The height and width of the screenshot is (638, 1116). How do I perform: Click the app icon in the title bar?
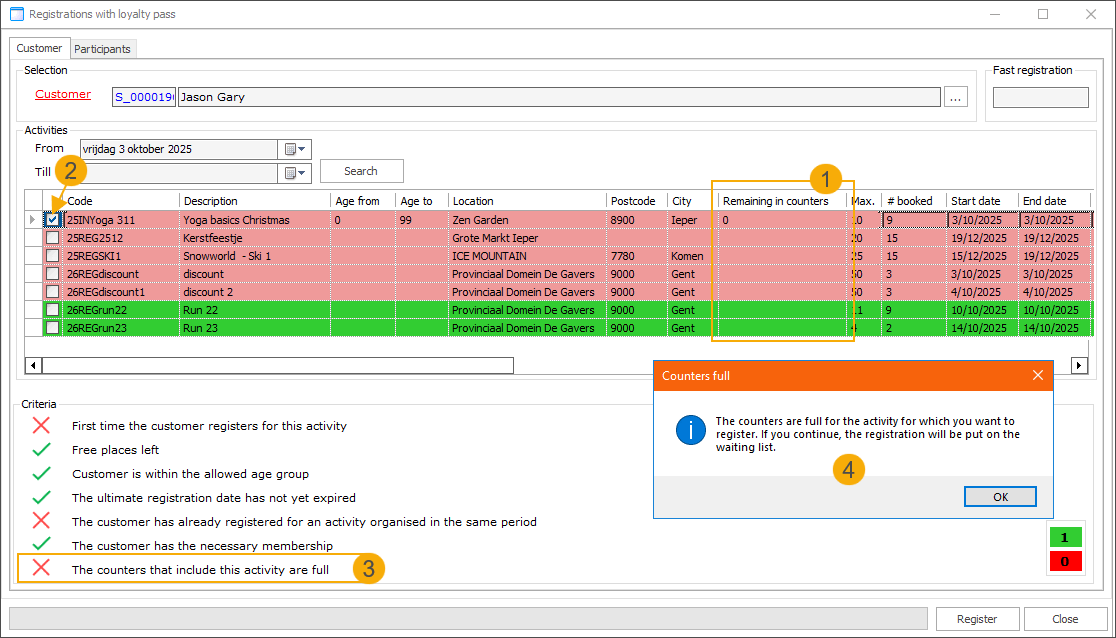point(16,15)
